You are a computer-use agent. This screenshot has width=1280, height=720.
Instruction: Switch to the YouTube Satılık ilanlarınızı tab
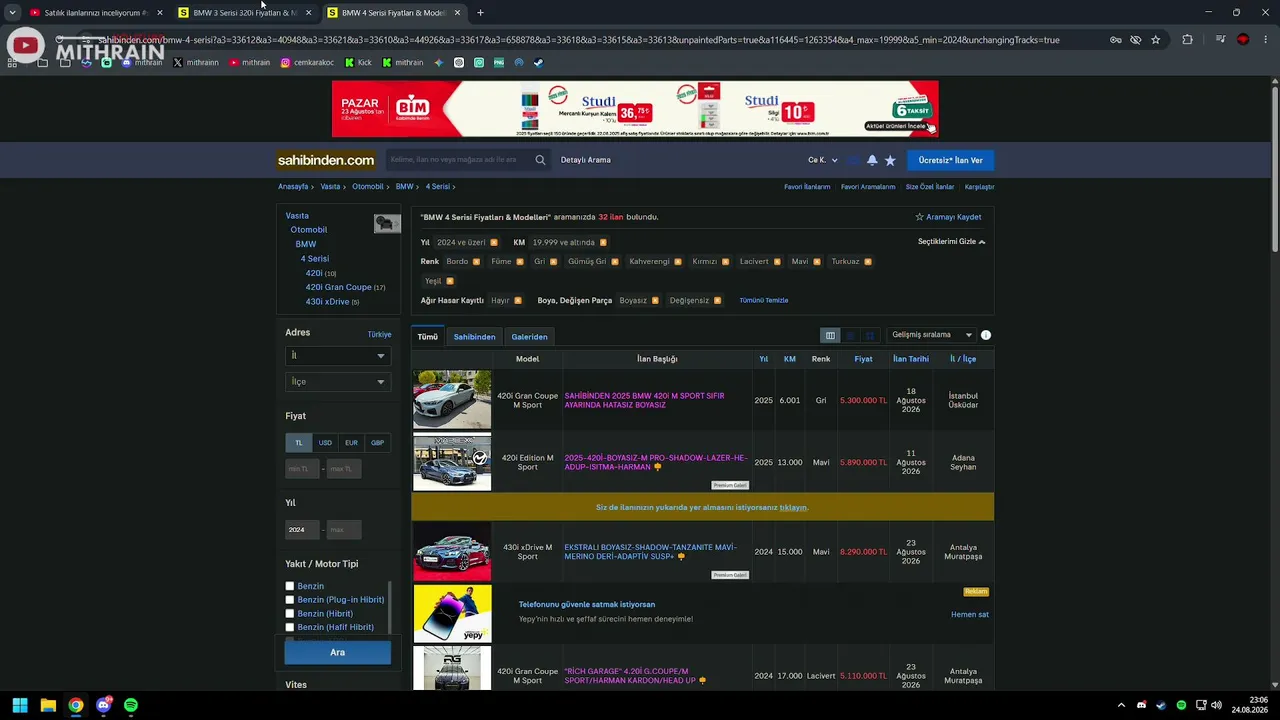pyautogui.click(x=95, y=13)
